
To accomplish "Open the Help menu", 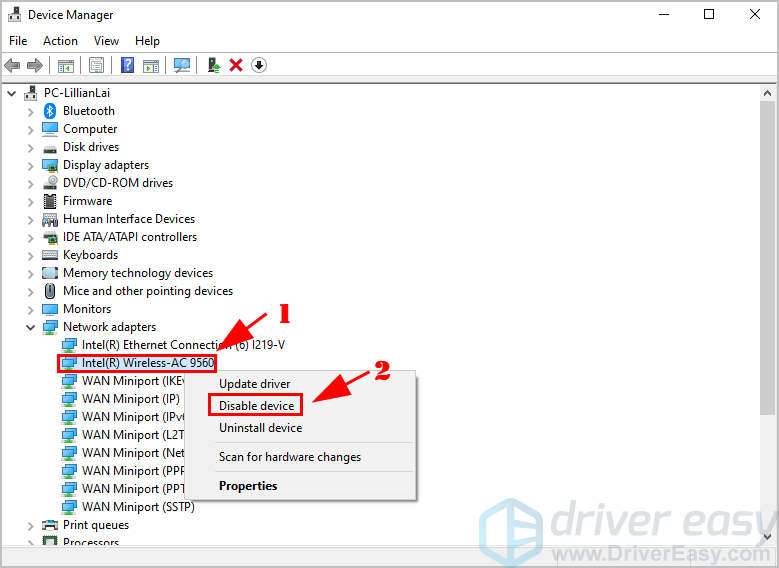I will click(x=147, y=41).
